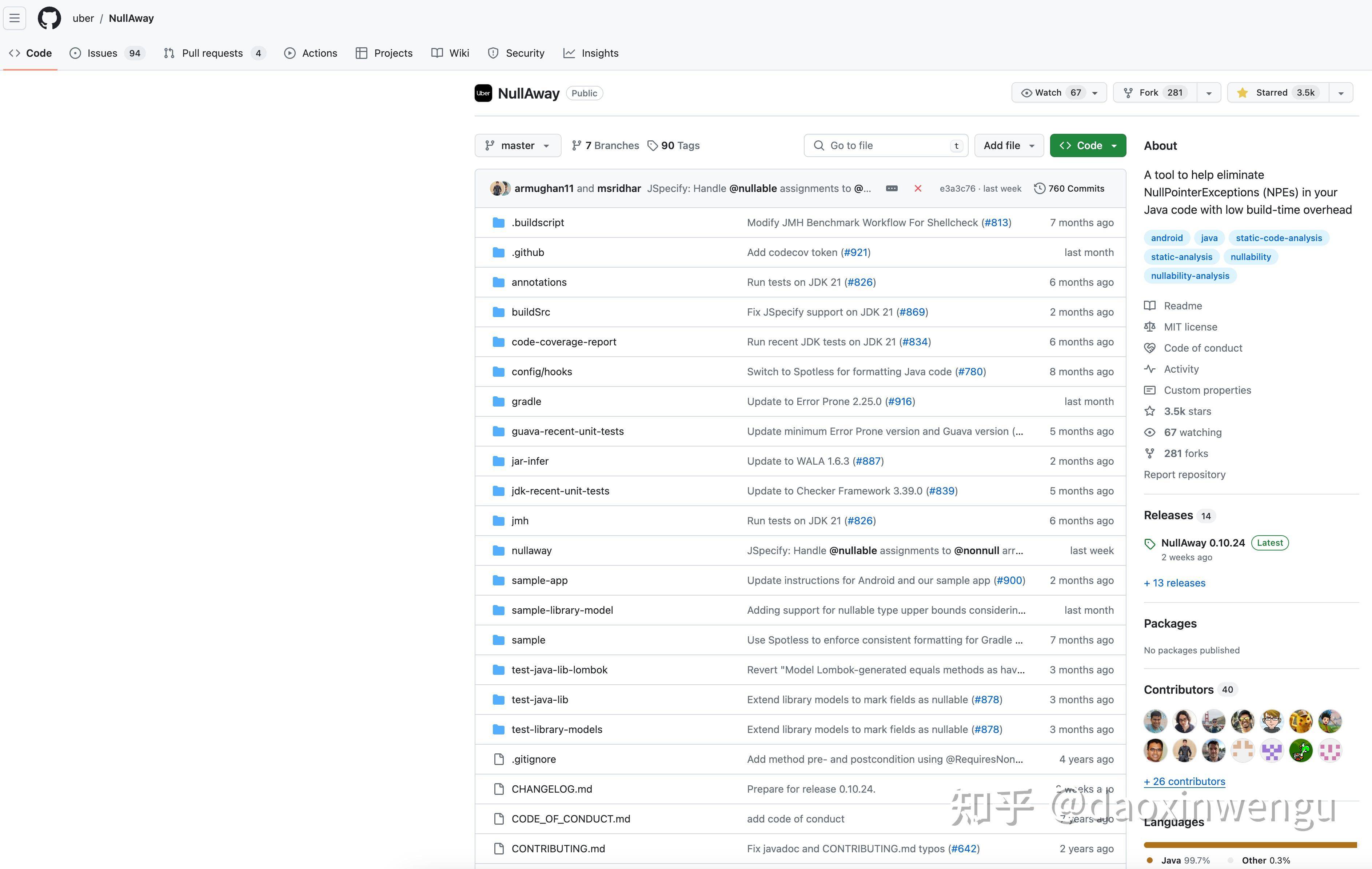Click the stars icon in About
This screenshot has height=869, width=1372.
click(1150, 411)
